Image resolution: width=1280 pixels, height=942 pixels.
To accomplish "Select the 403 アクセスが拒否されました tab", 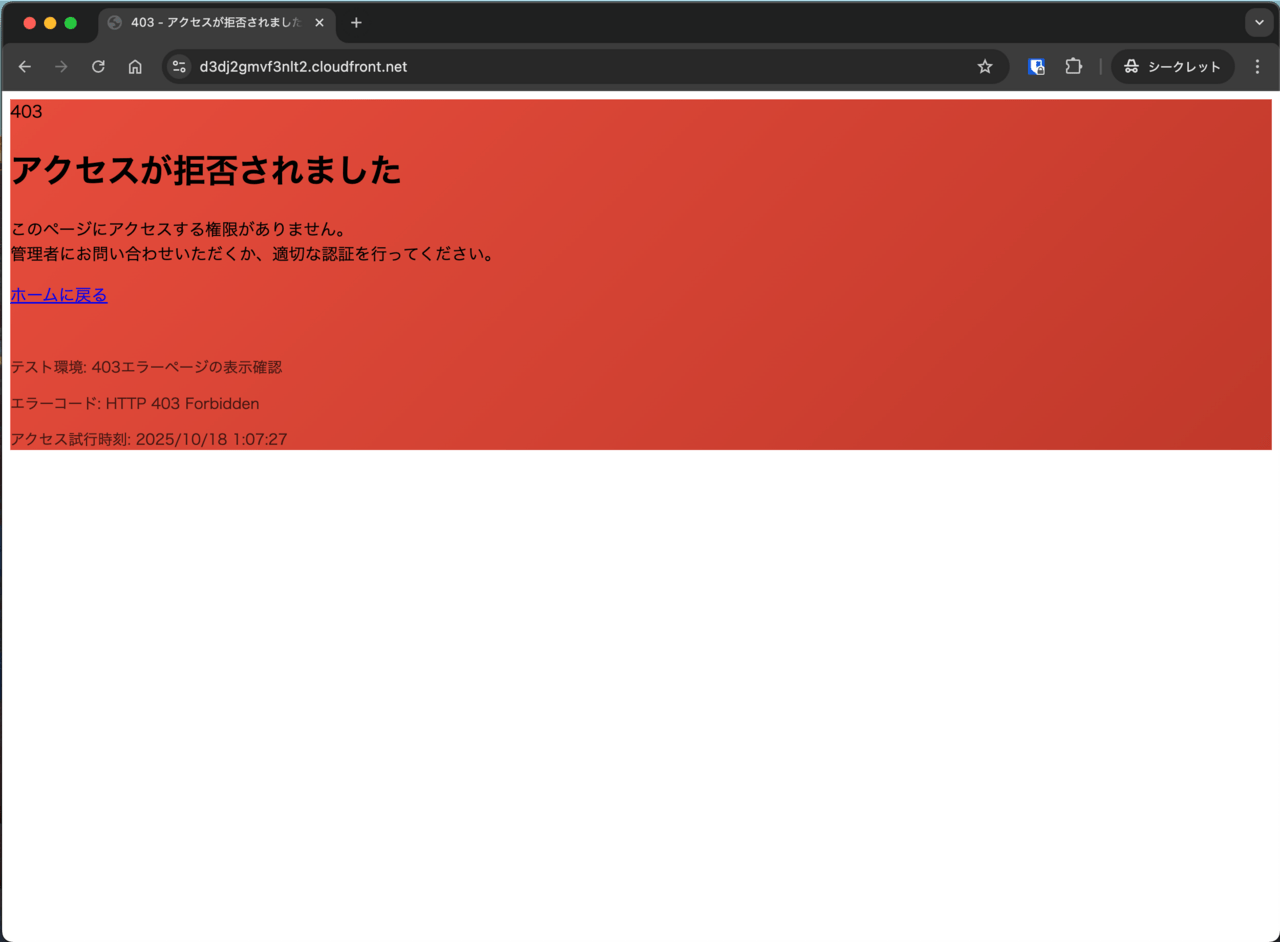I will coord(215,23).
